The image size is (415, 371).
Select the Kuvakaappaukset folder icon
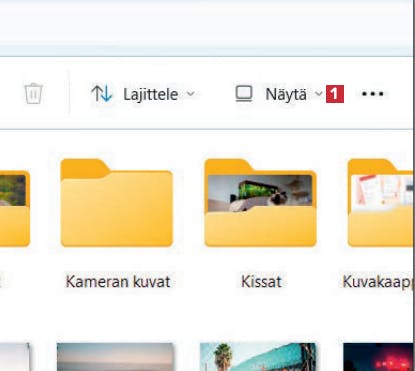click(x=380, y=203)
